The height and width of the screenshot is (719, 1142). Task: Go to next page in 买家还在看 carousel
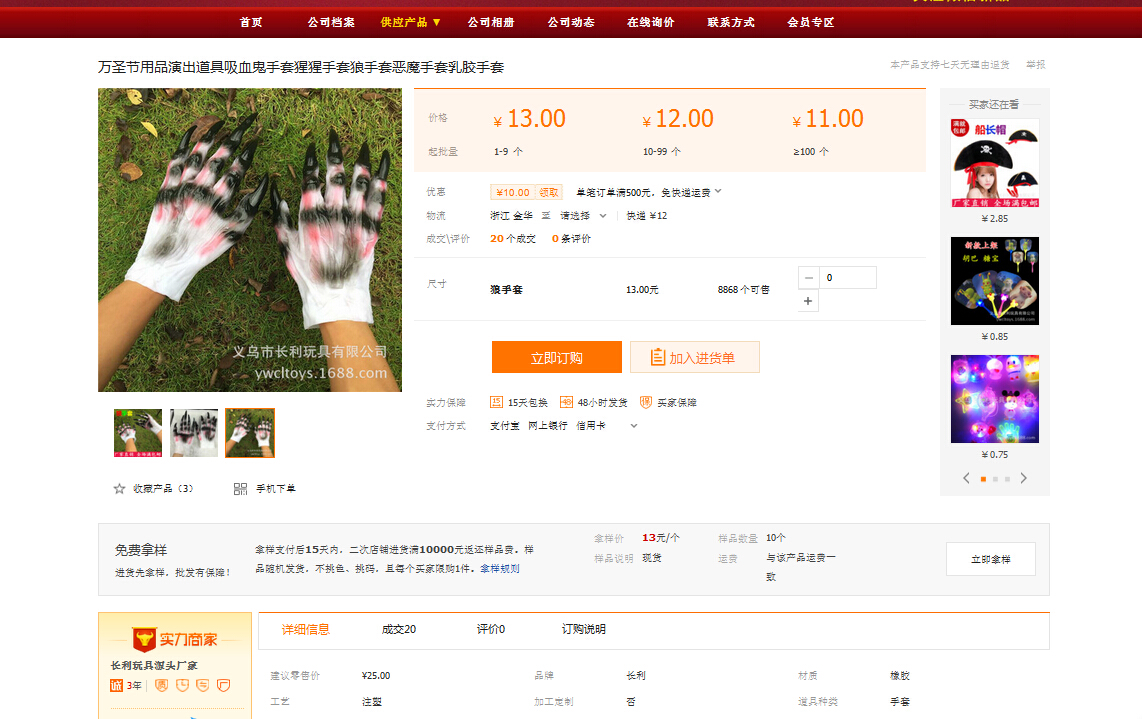point(1023,478)
